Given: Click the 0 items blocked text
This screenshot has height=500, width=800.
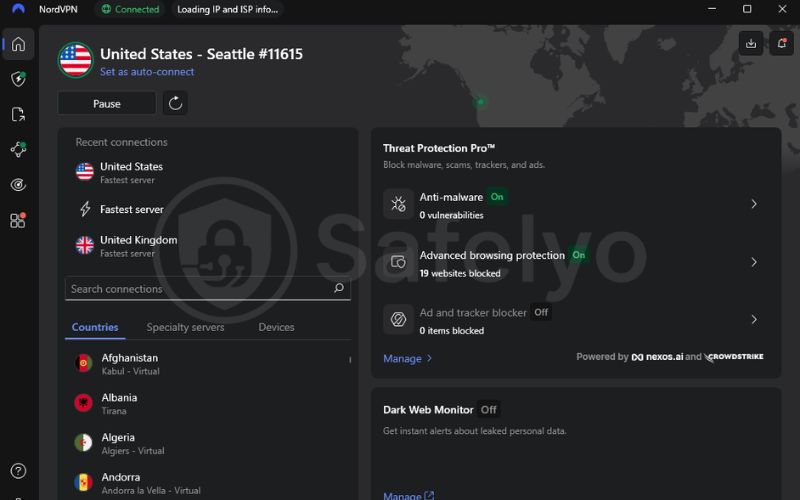Looking at the screenshot, I should pos(452,331).
